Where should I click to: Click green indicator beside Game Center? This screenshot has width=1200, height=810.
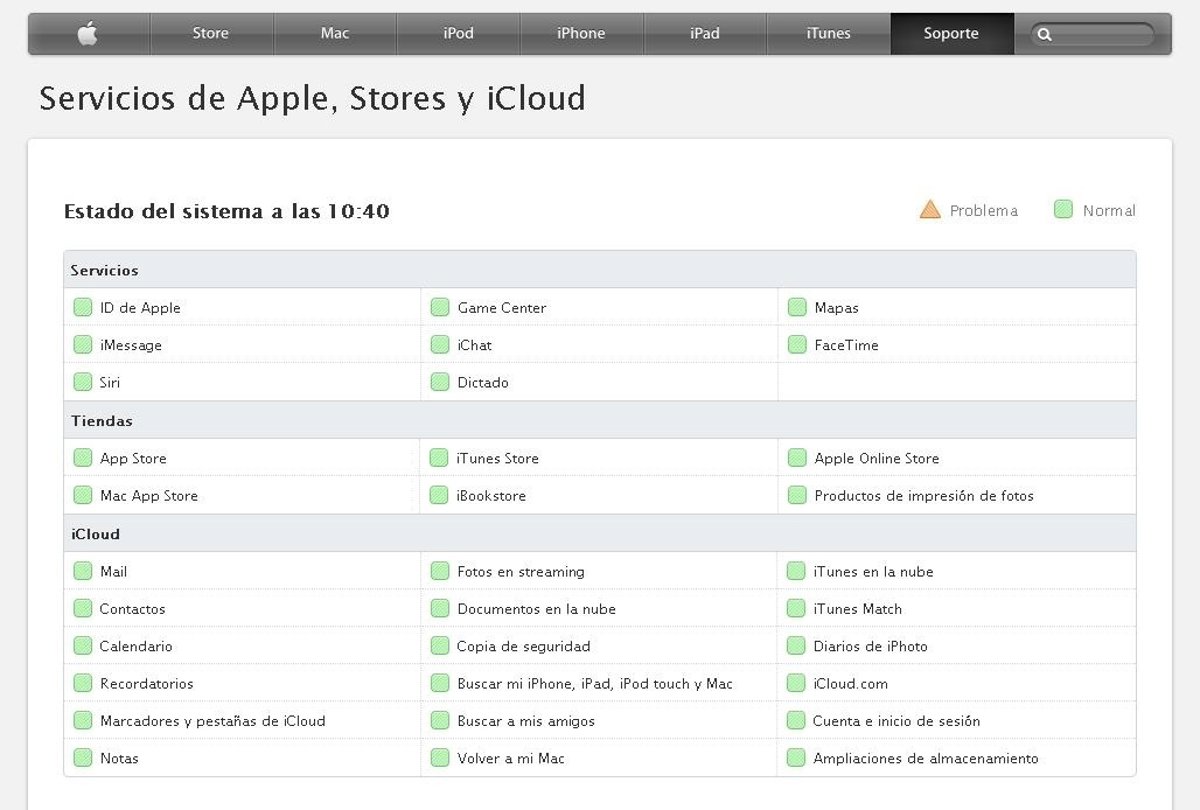click(440, 308)
